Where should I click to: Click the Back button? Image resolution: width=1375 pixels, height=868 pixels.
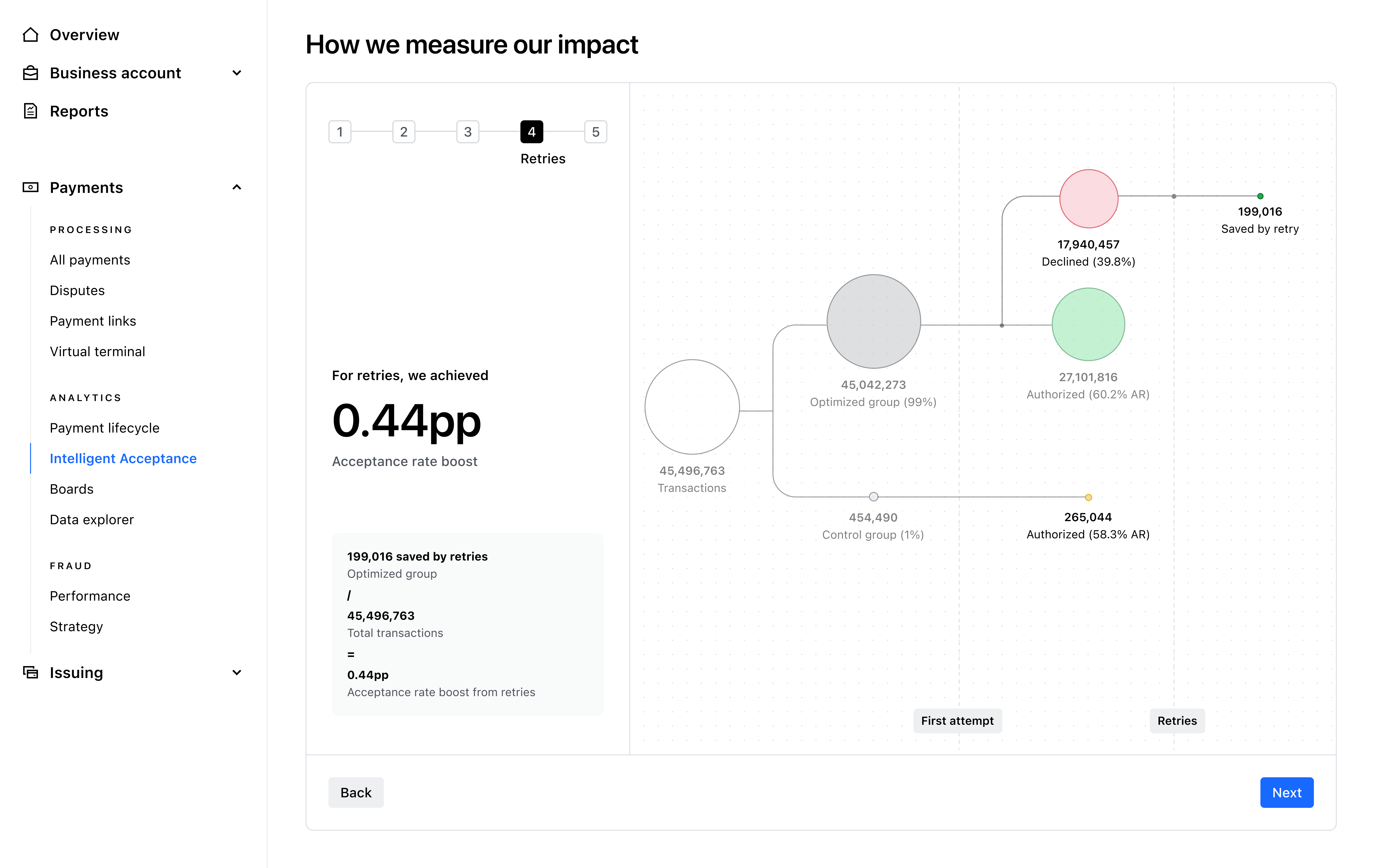(x=356, y=793)
